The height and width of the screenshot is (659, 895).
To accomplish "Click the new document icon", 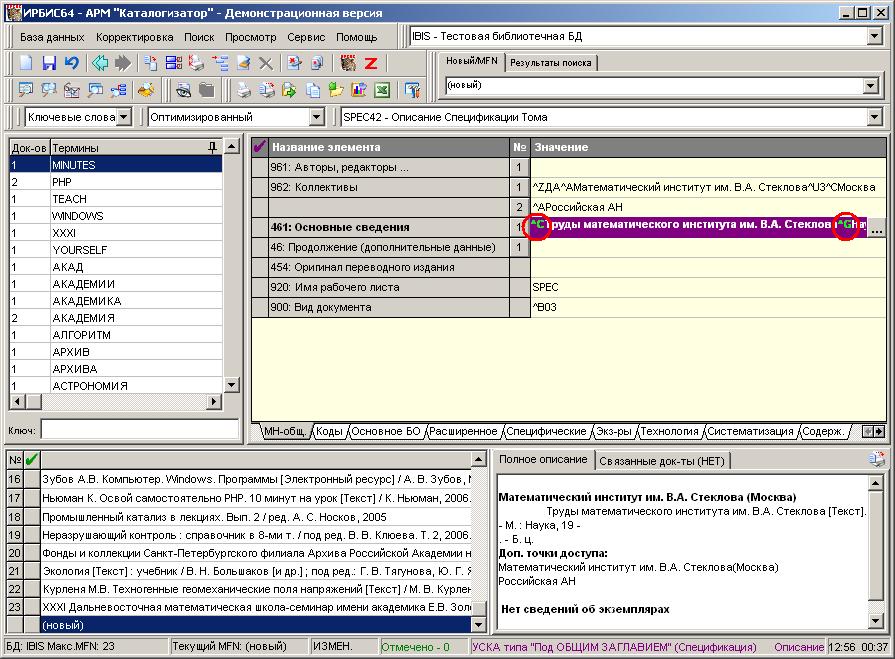I will pyautogui.click(x=27, y=63).
